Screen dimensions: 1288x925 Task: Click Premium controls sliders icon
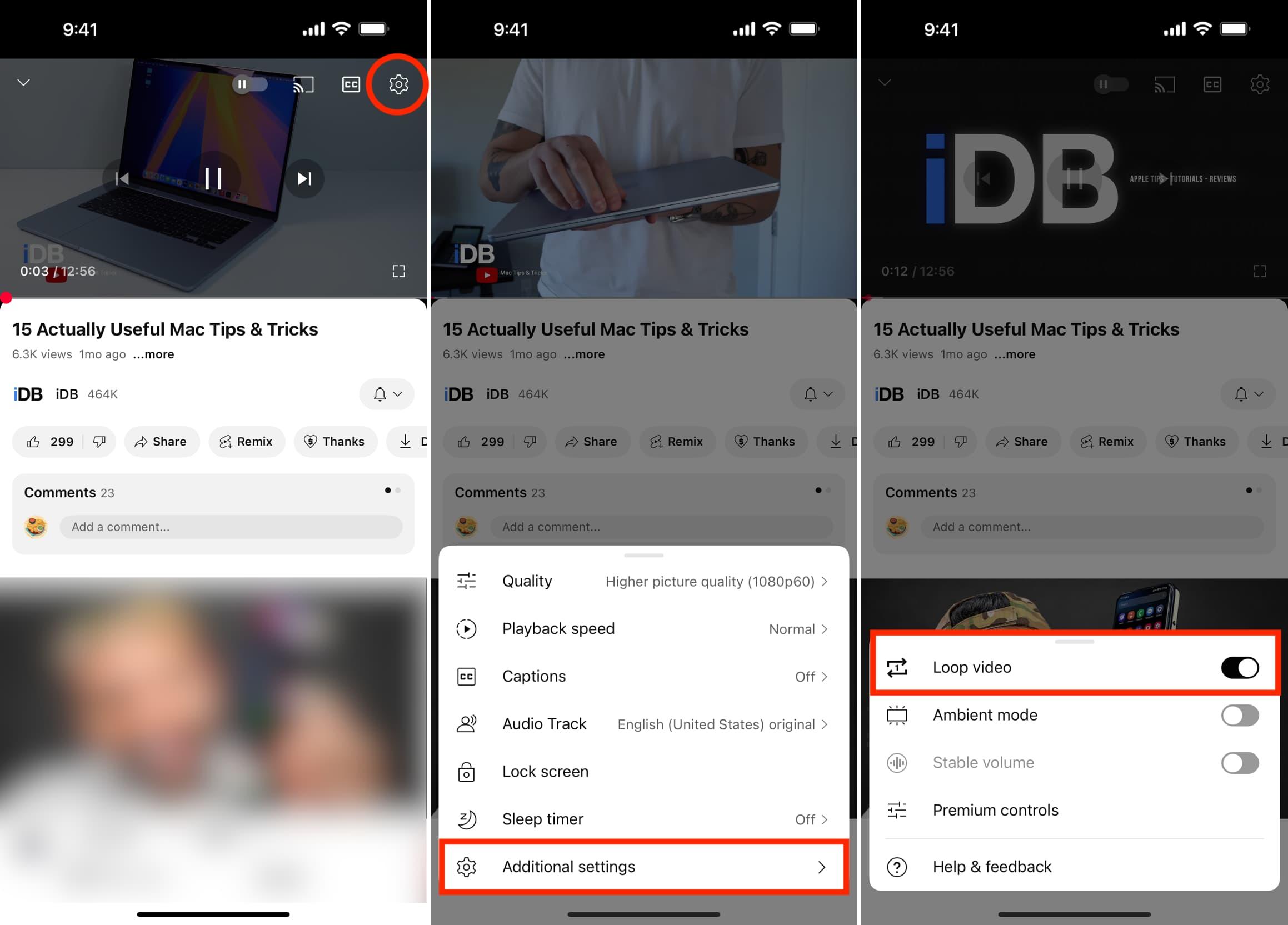(x=897, y=811)
